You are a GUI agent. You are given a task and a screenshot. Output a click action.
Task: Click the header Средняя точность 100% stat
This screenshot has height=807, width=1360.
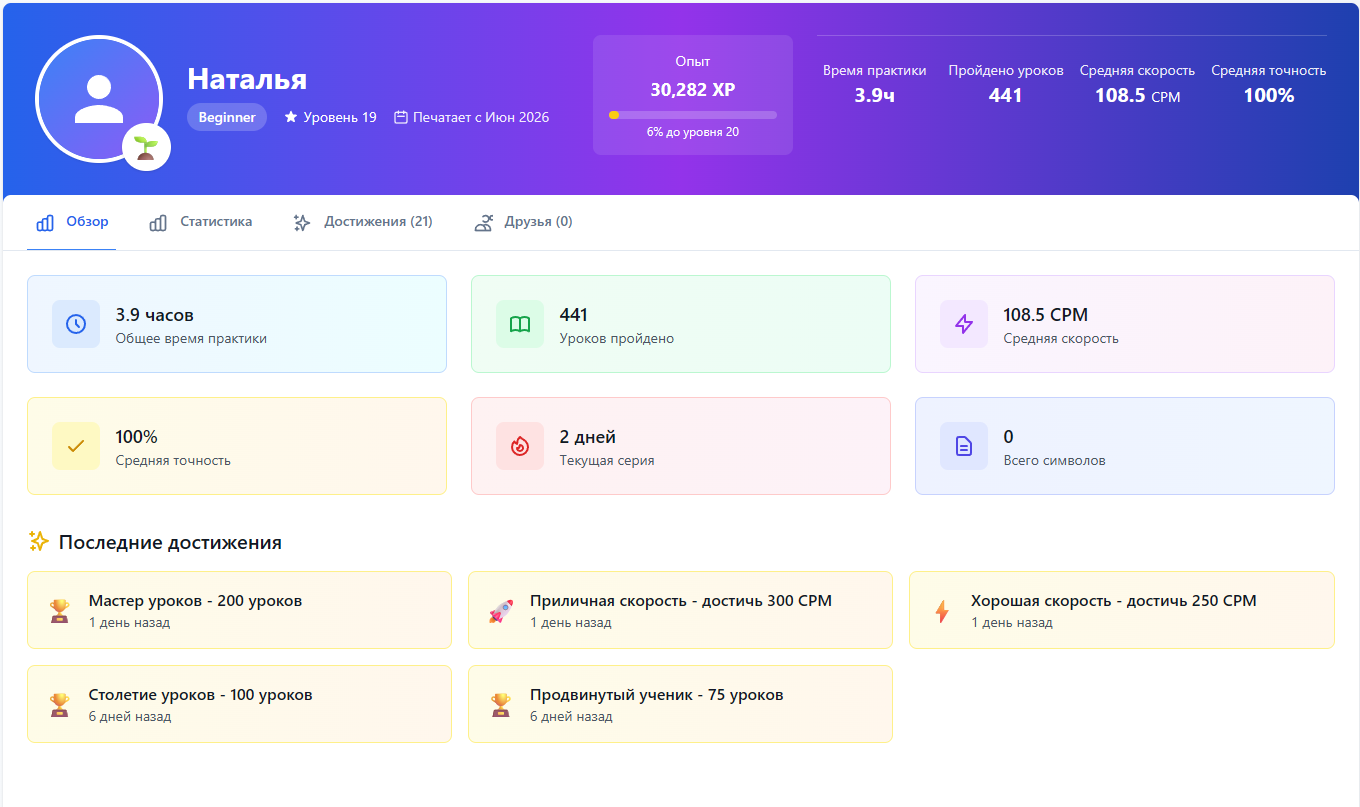click(x=1269, y=84)
